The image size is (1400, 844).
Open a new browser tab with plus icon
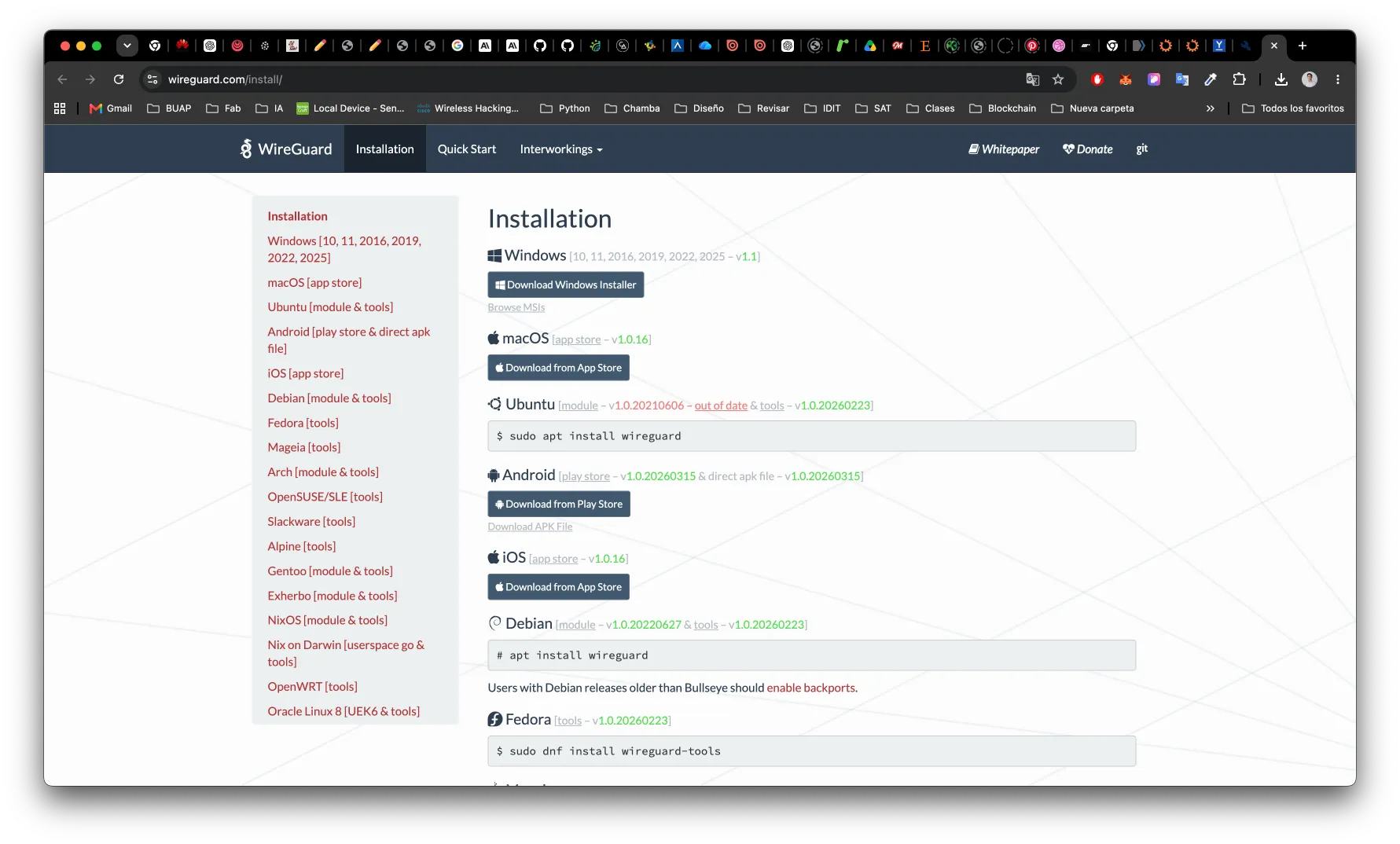pyautogui.click(x=1303, y=46)
